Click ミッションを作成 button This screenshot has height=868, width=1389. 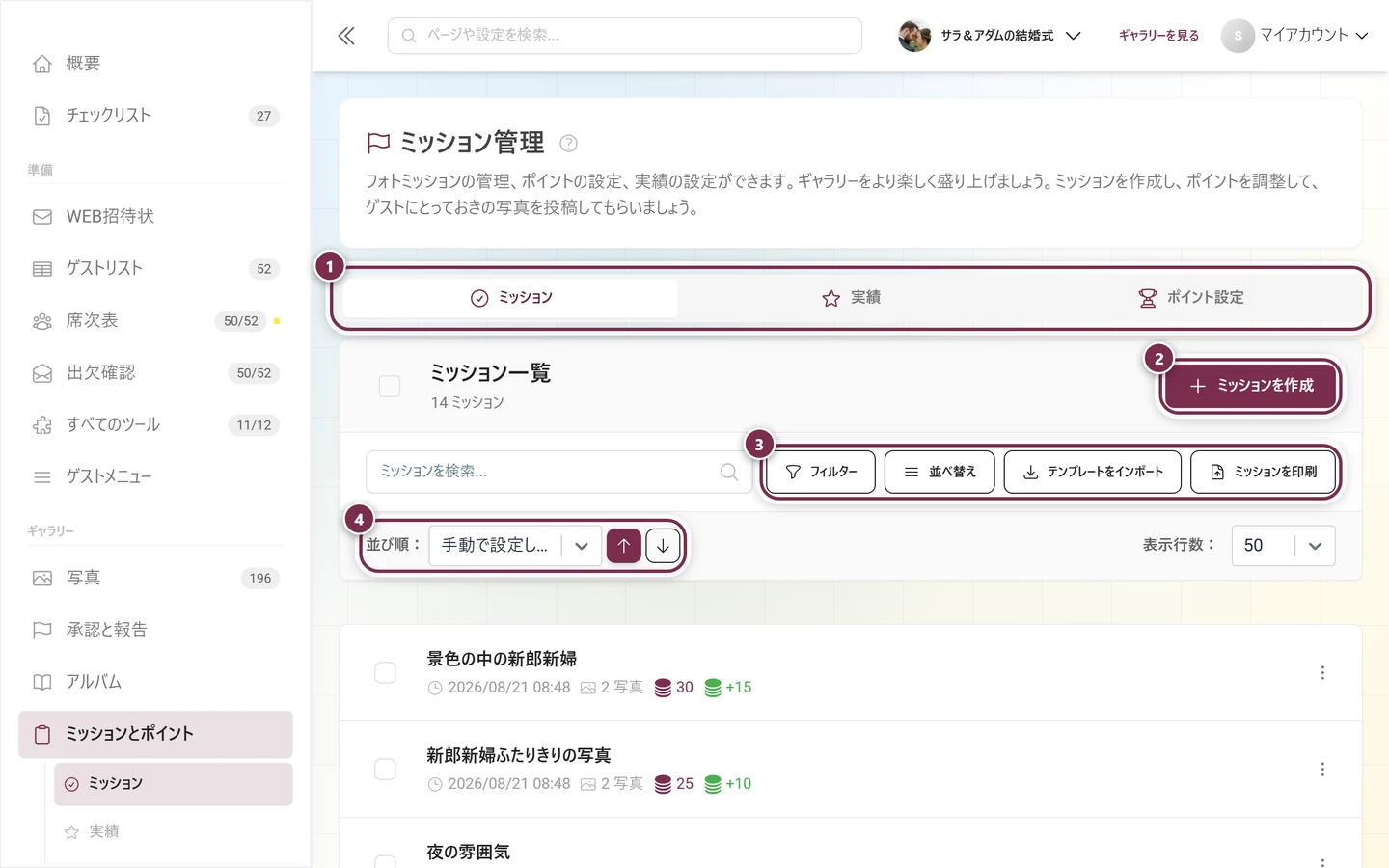click(x=1251, y=386)
